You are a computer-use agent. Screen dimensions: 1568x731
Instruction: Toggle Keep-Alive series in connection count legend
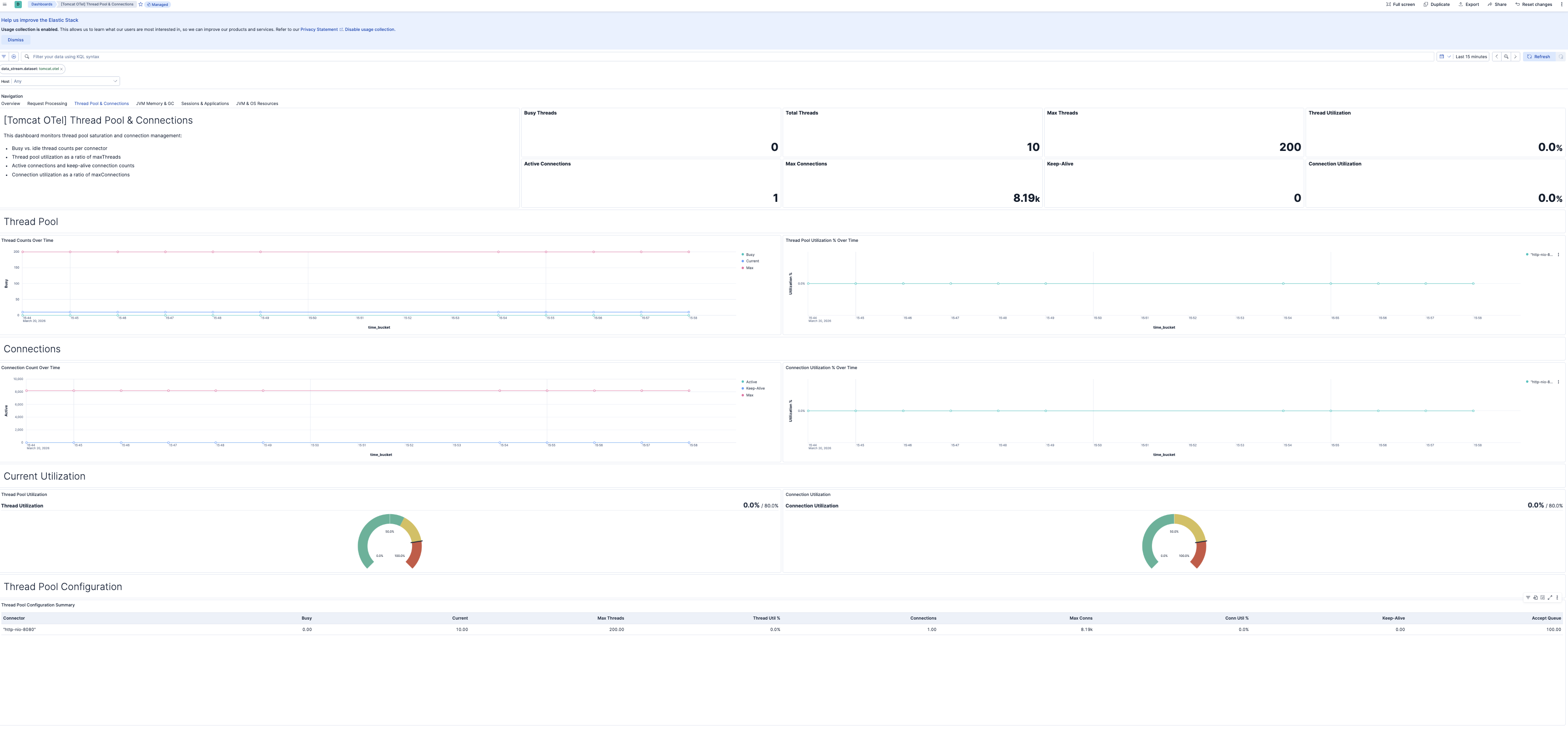(x=755, y=388)
